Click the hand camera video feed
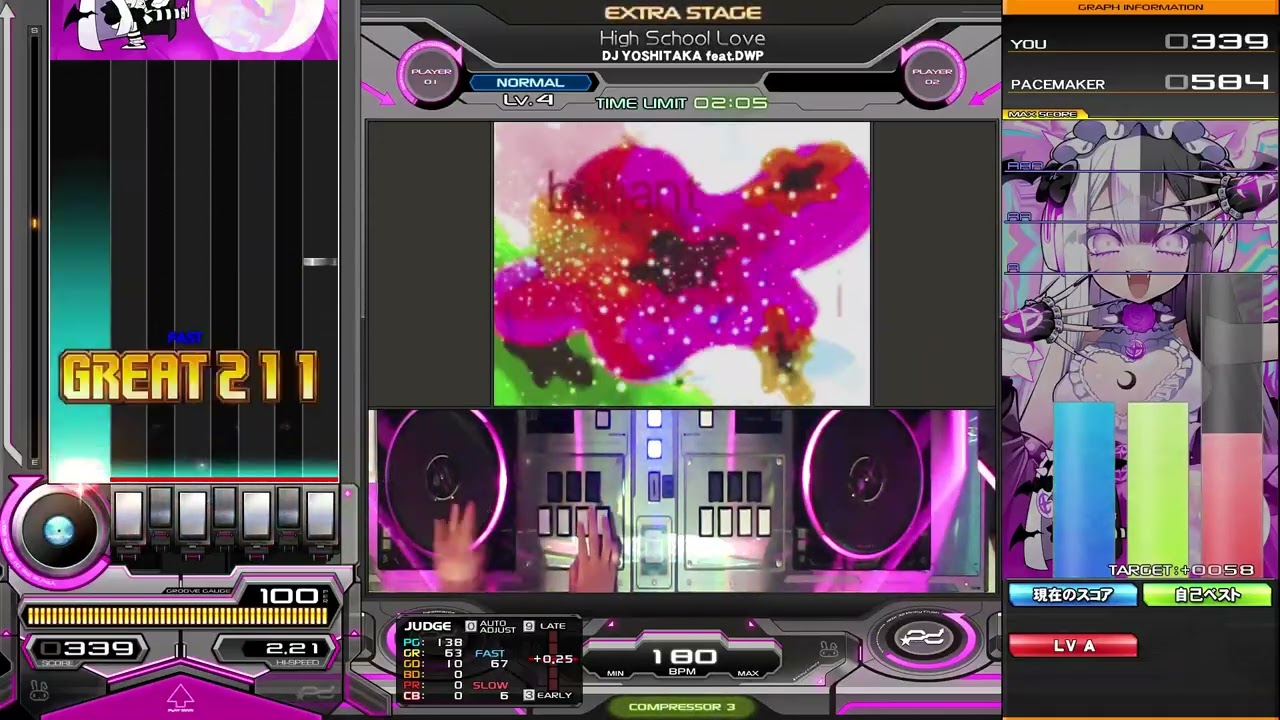Screen dimensions: 1280x720 682,501
